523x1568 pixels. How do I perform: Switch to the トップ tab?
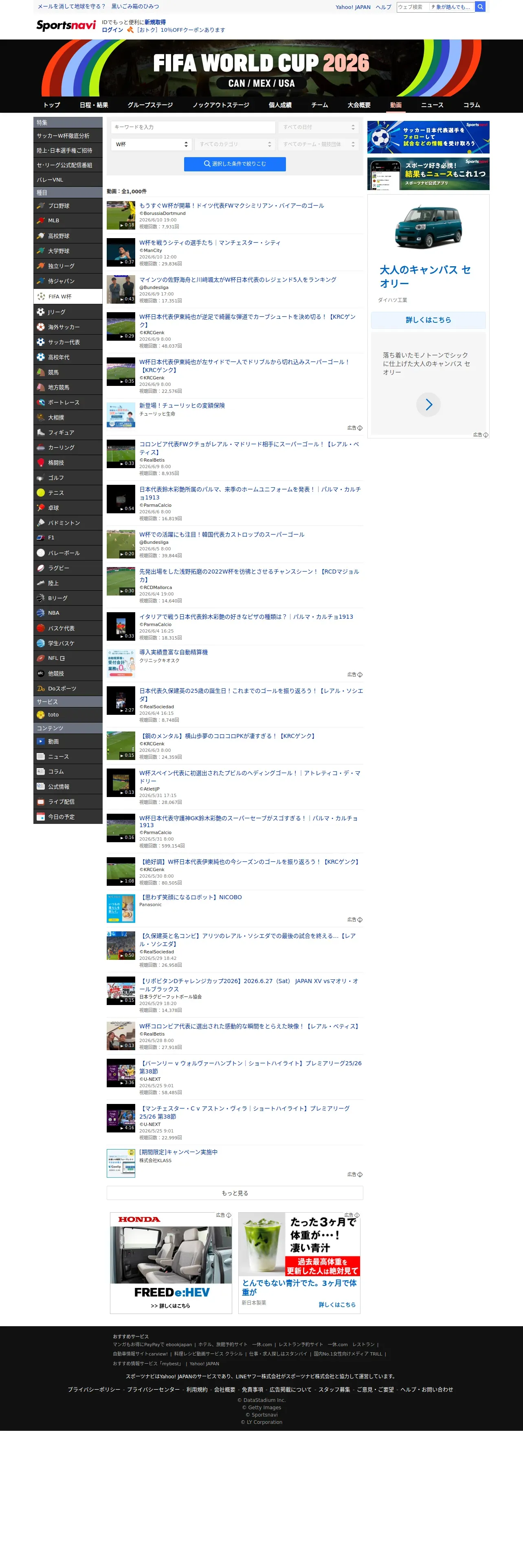click(x=52, y=105)
